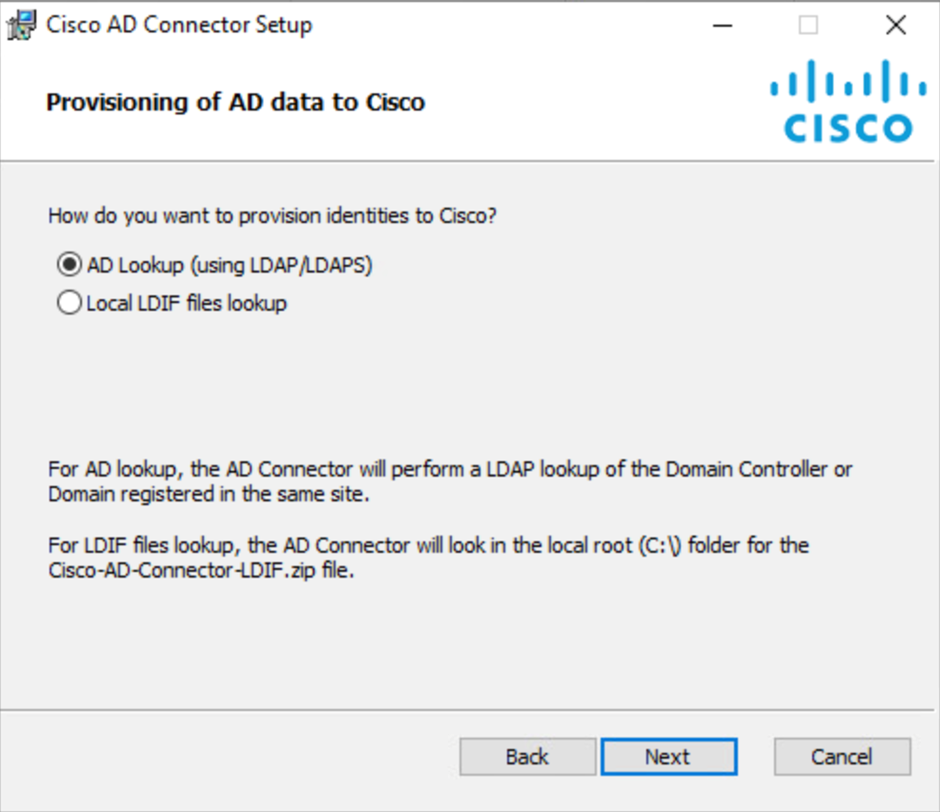The height and width of the screenshot is (812, 940).
Task: Return to the previous page with Back
Action: click(x=528, y=757)
